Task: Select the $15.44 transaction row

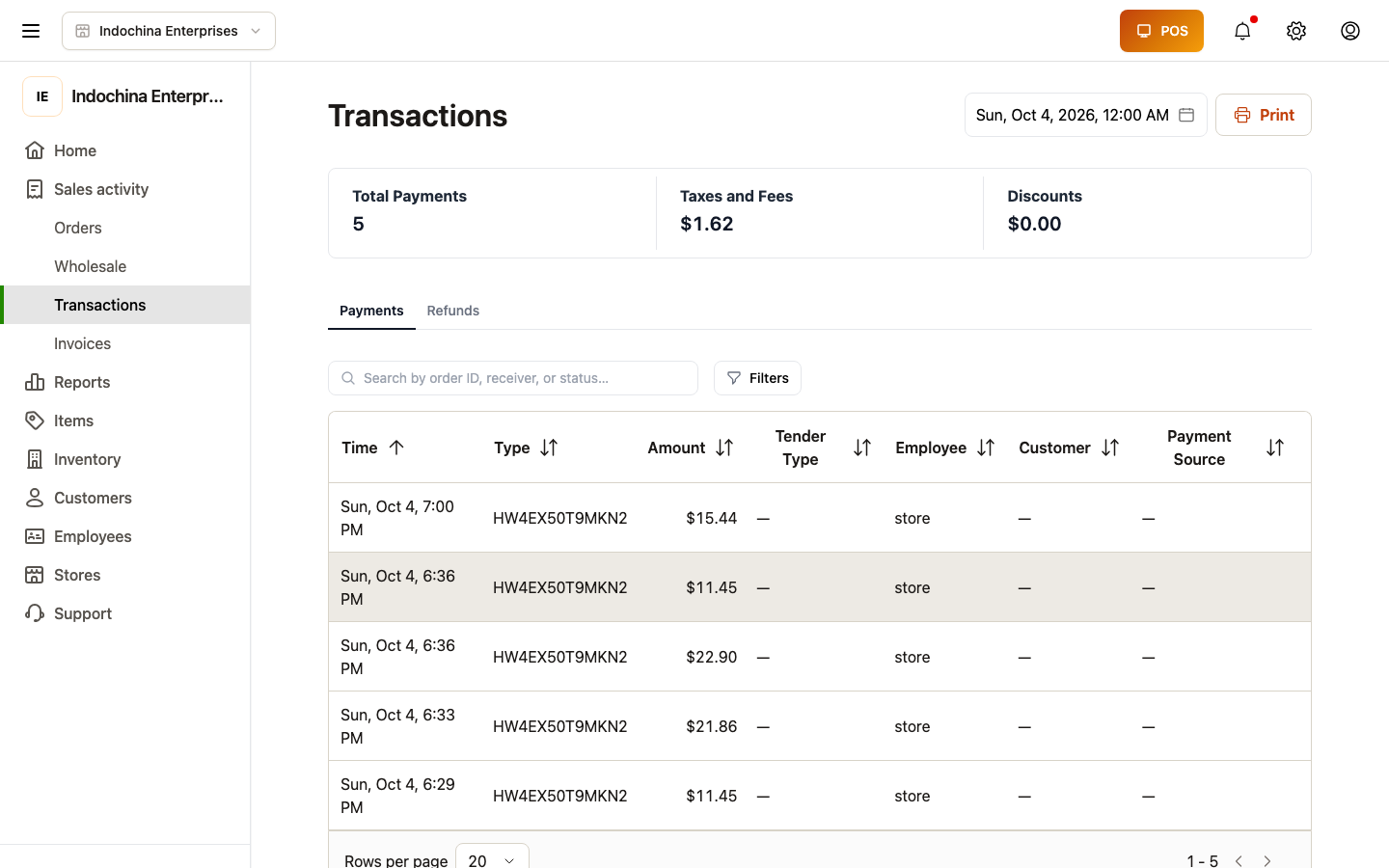Action: point(820,518)
